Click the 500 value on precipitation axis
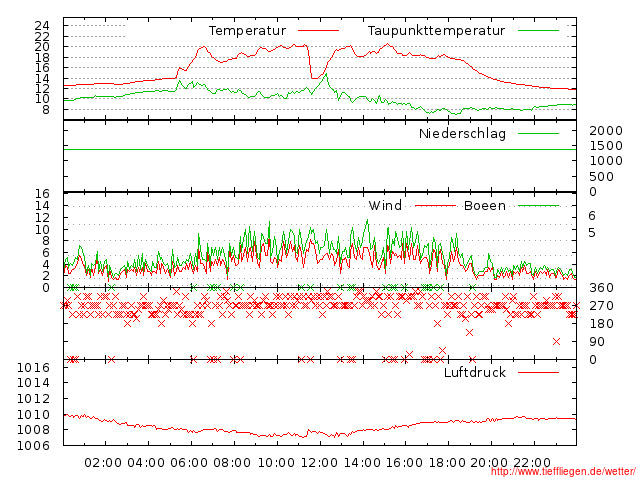Viewport: 640px width, 480px height. tap(602, 177)
